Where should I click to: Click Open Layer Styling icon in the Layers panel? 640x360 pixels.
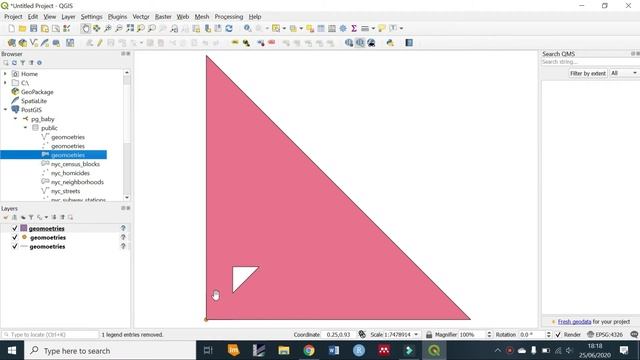6,218
